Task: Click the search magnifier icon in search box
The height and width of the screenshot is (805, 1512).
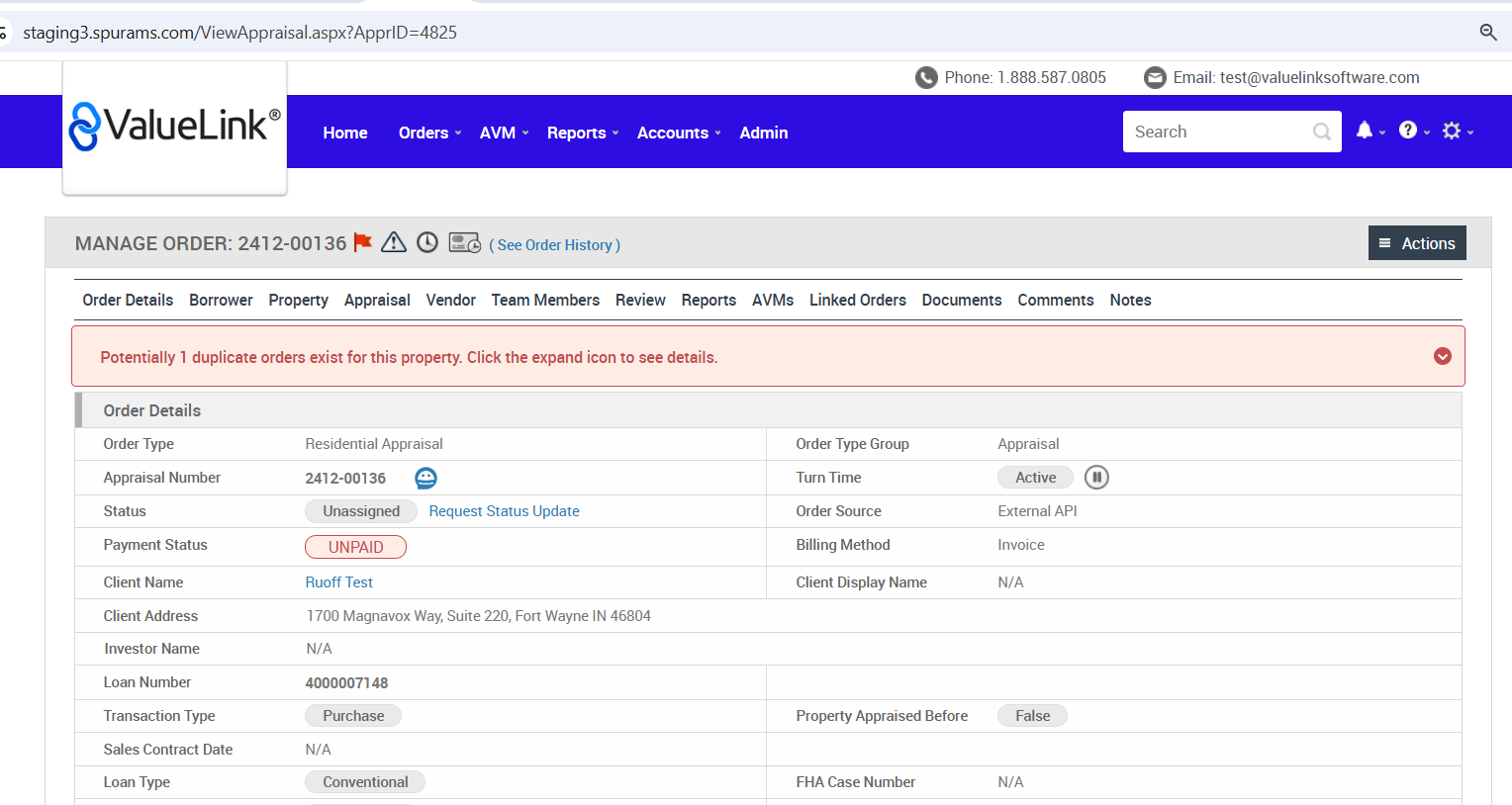Action: tap(1321, 132)
